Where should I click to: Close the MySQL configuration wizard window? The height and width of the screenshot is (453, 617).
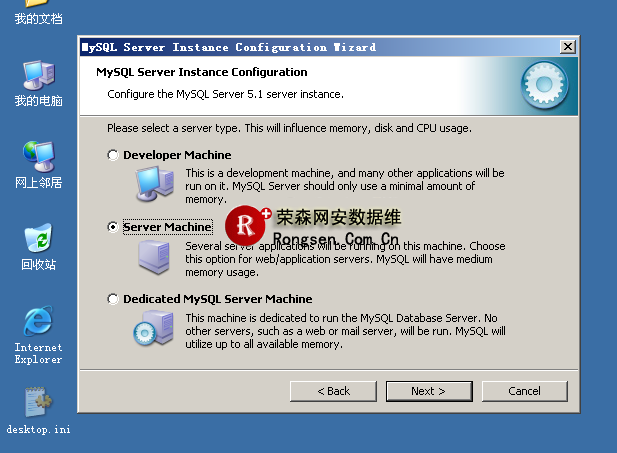[x=568, y=47]
